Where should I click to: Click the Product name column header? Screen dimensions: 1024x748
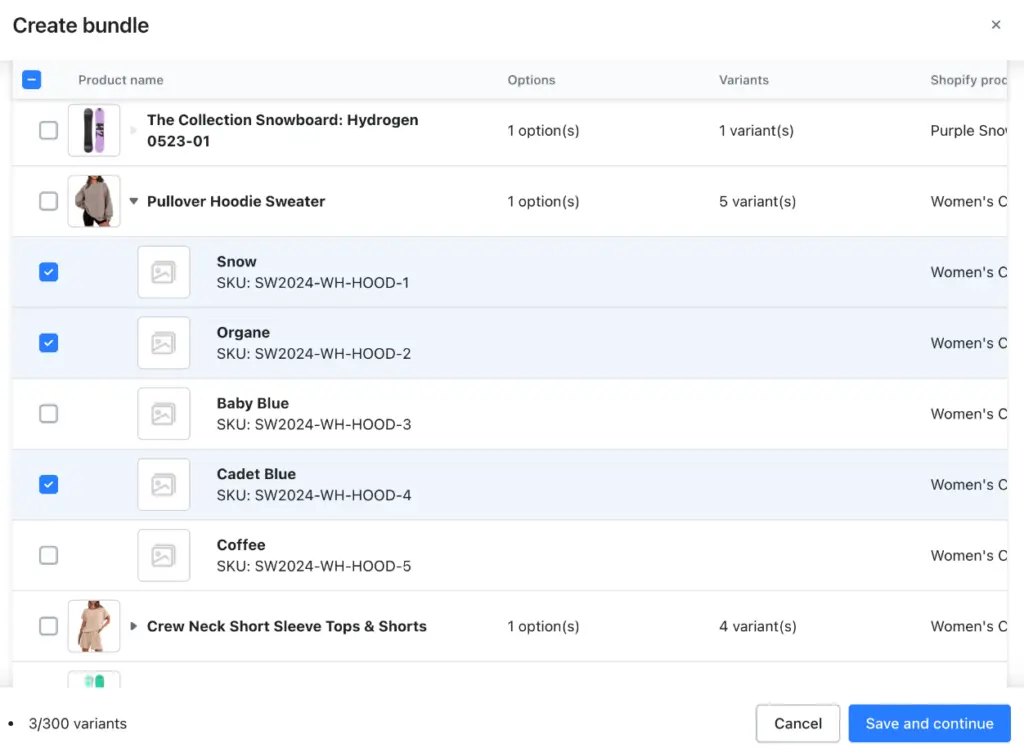pos(120,79)
